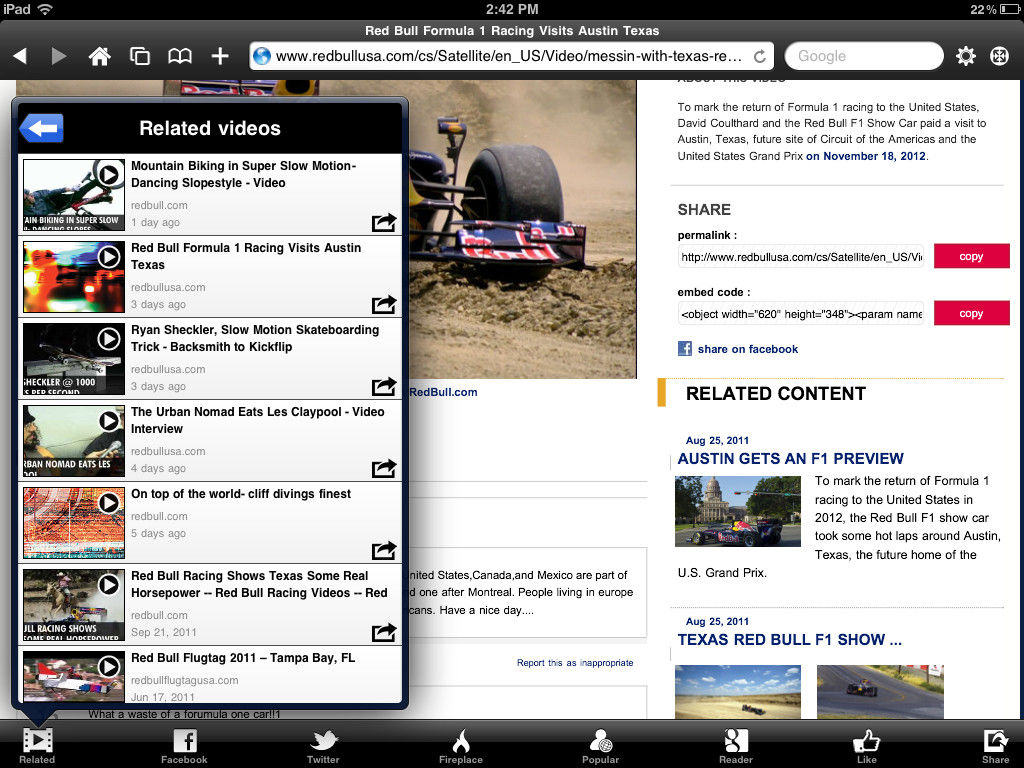The image size is (1024, 768).
Task: Open TEXAS RED BULL F1 SHOW article
Action: 789,639
